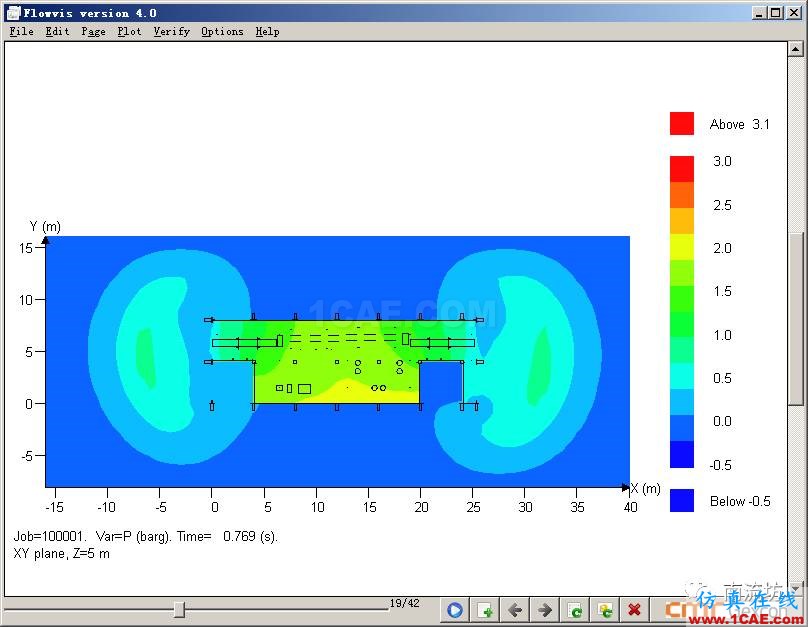Click the Flowvis title bar icon

(13, 13)
